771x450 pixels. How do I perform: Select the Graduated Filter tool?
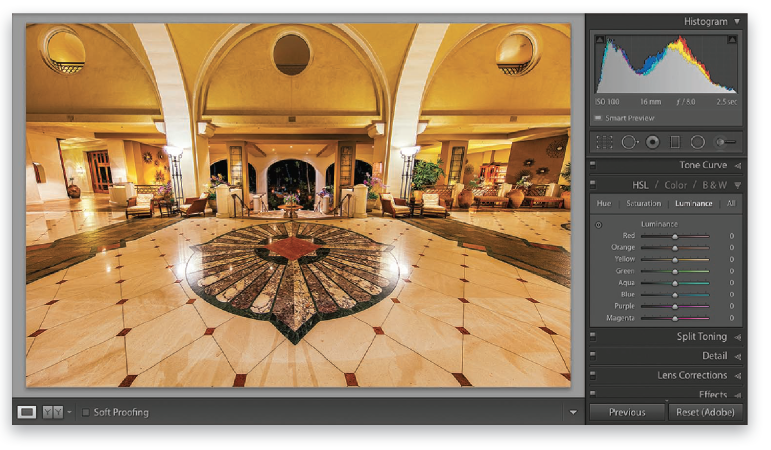coord(674,142)
